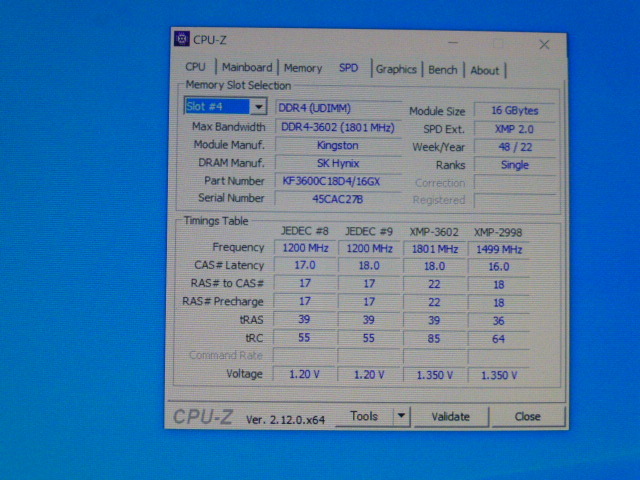The image size is (640, 480).
Task: Click XMP-2998 tRAS value 36
Action: tap(499, 321)
